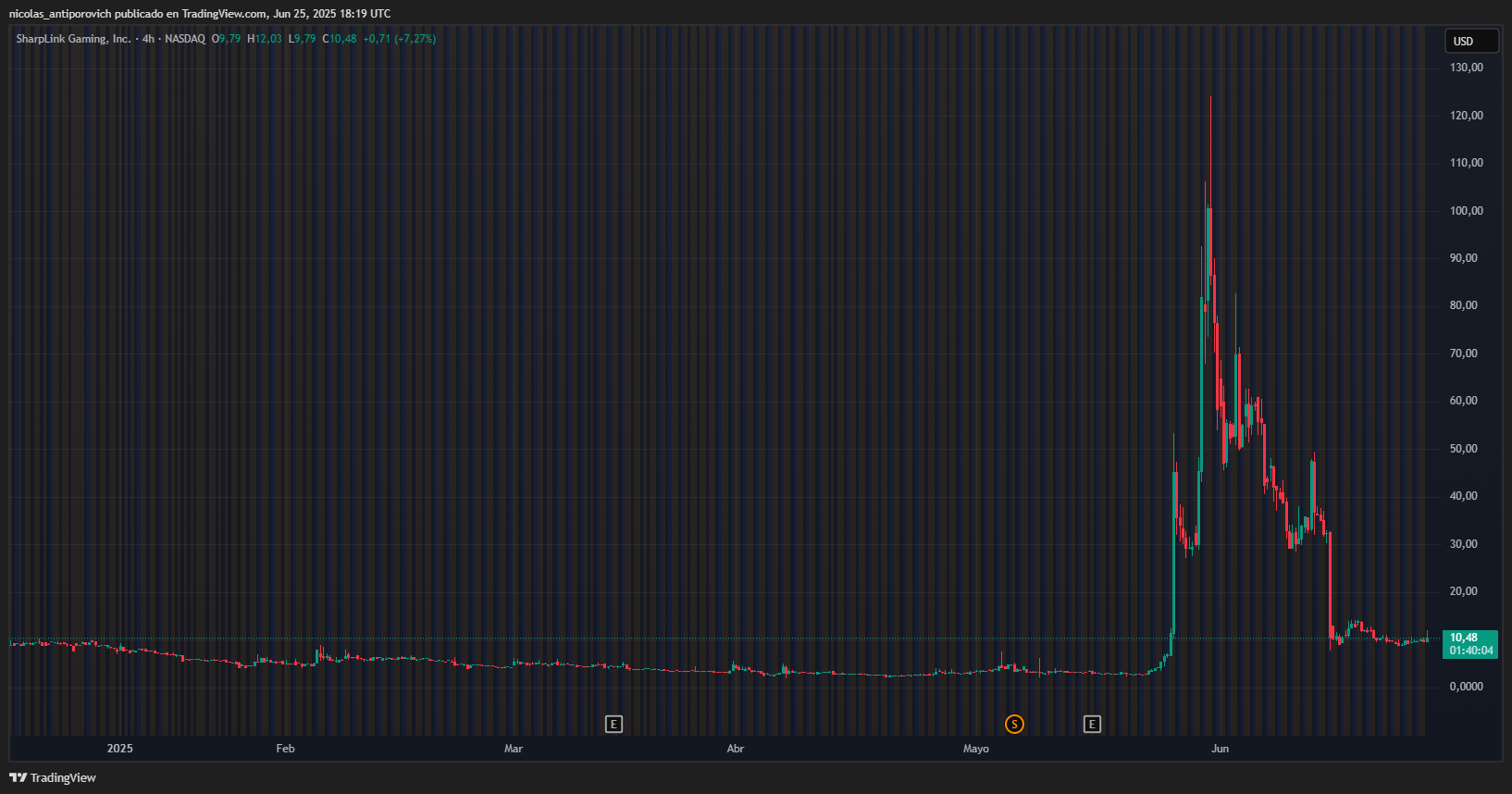
Task: Click the Jun time axis label
Action: [x=1221, y=749]
